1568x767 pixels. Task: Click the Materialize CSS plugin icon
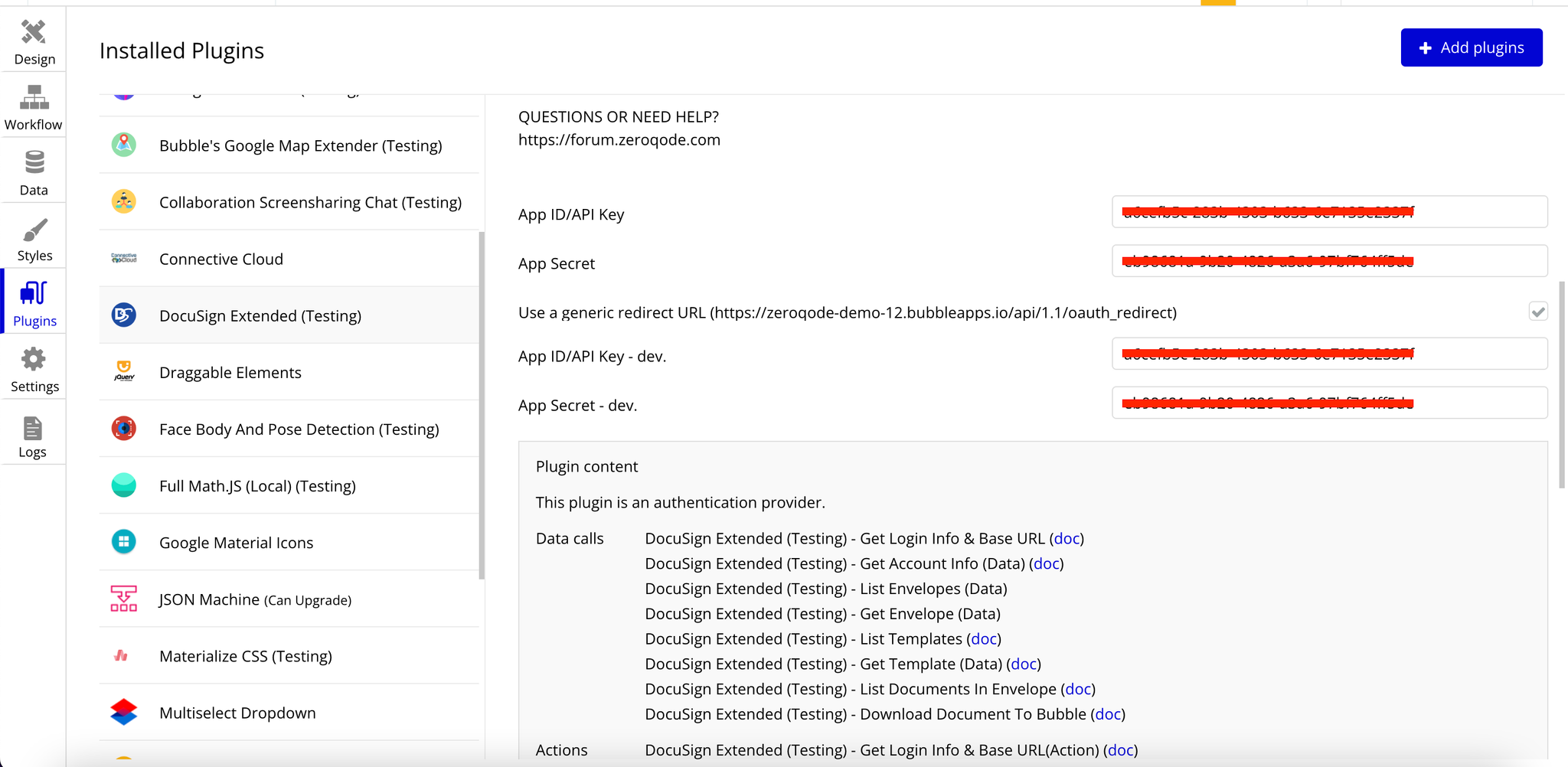point(121,655)
